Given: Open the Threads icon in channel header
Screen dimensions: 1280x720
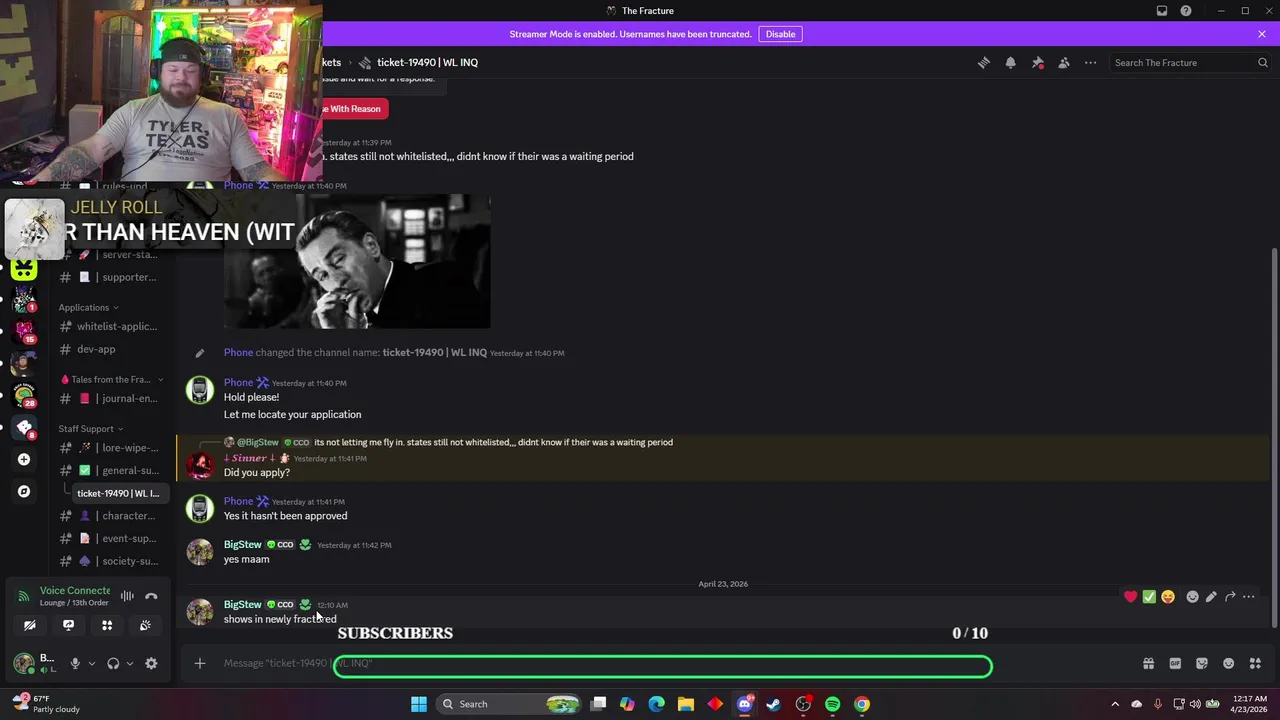Looking at the screenshot, I should (x=984, y=62).
